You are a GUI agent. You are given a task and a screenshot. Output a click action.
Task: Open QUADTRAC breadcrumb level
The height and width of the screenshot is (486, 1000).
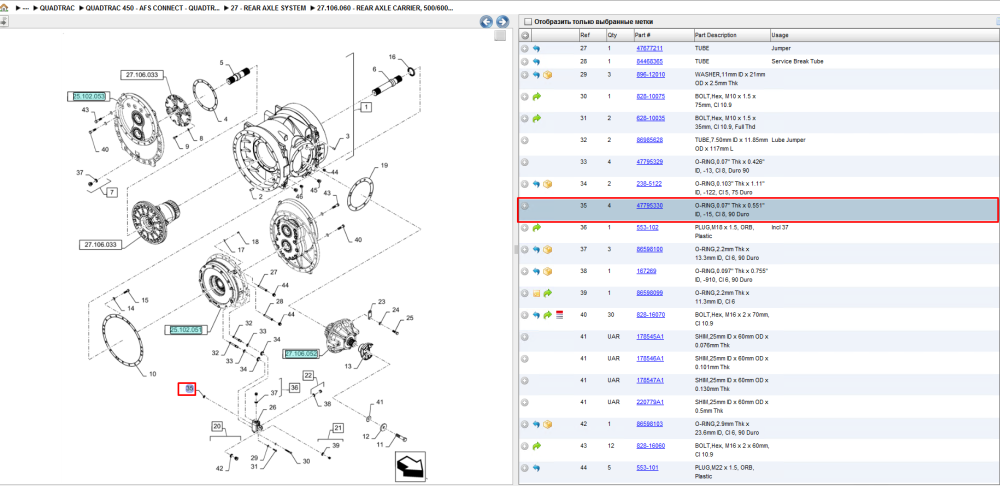[x=59, y=8]
